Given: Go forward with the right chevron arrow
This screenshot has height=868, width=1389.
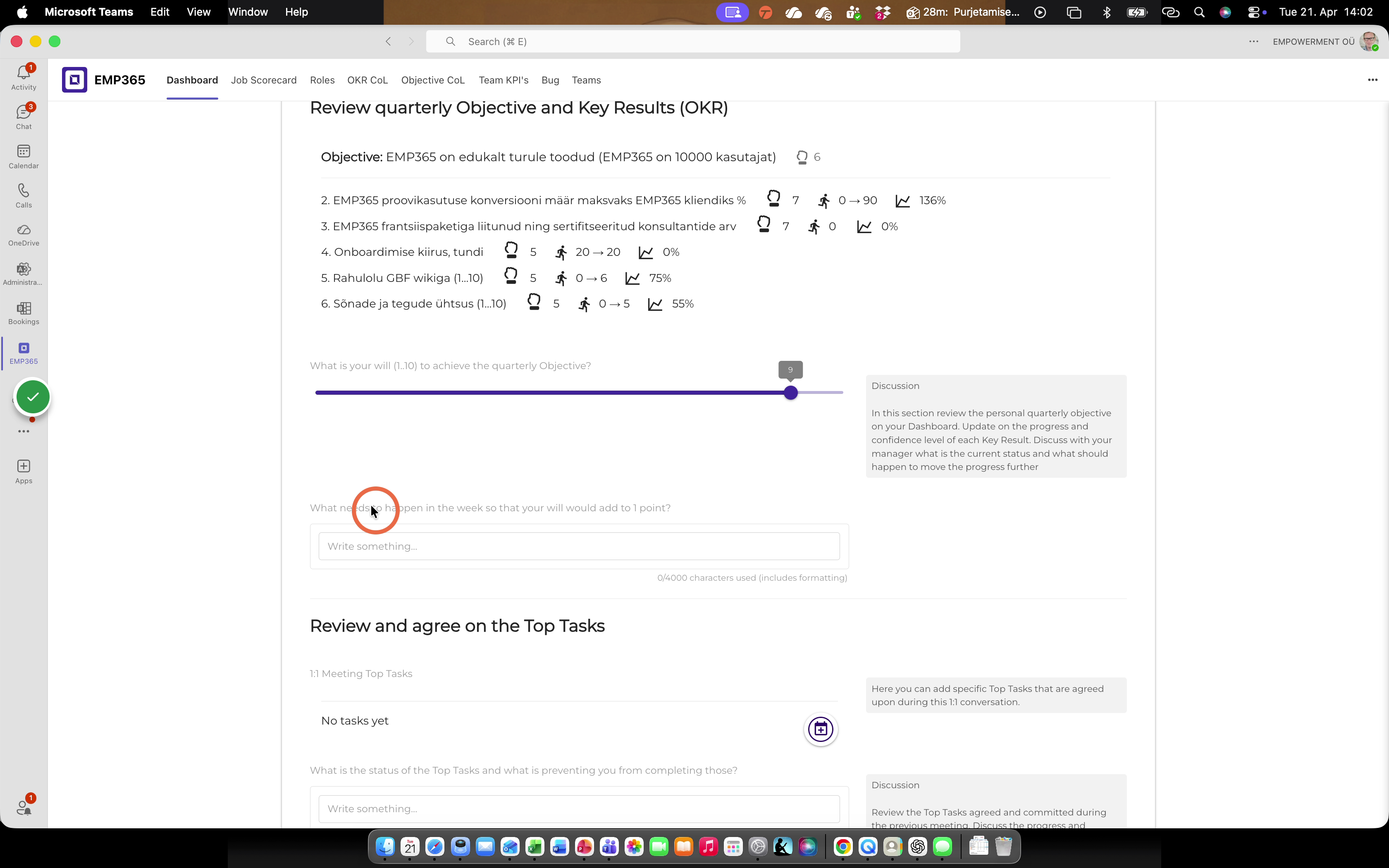Looking at the screenshot, I should click(x=411, y=41).
